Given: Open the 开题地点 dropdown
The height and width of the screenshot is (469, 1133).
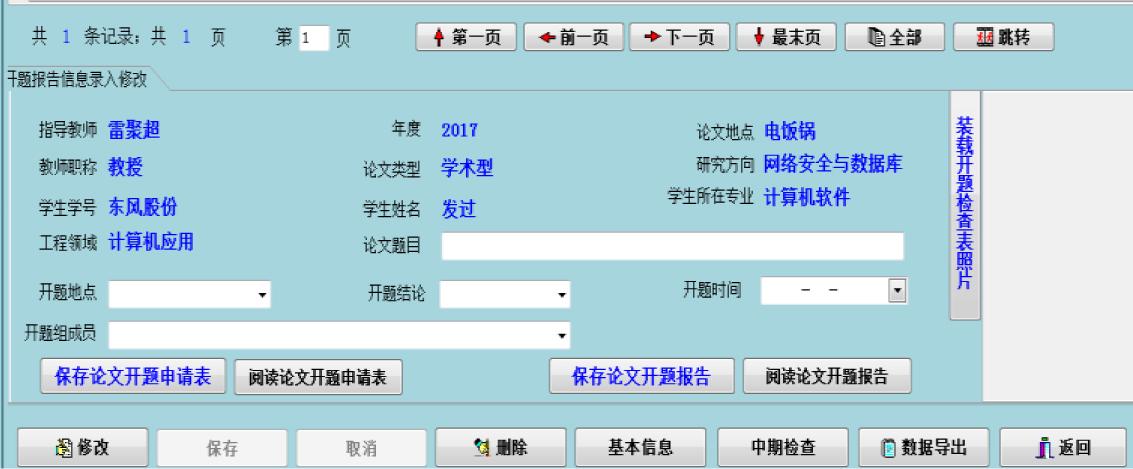Looking at the screenshot, I should (263, 295).
